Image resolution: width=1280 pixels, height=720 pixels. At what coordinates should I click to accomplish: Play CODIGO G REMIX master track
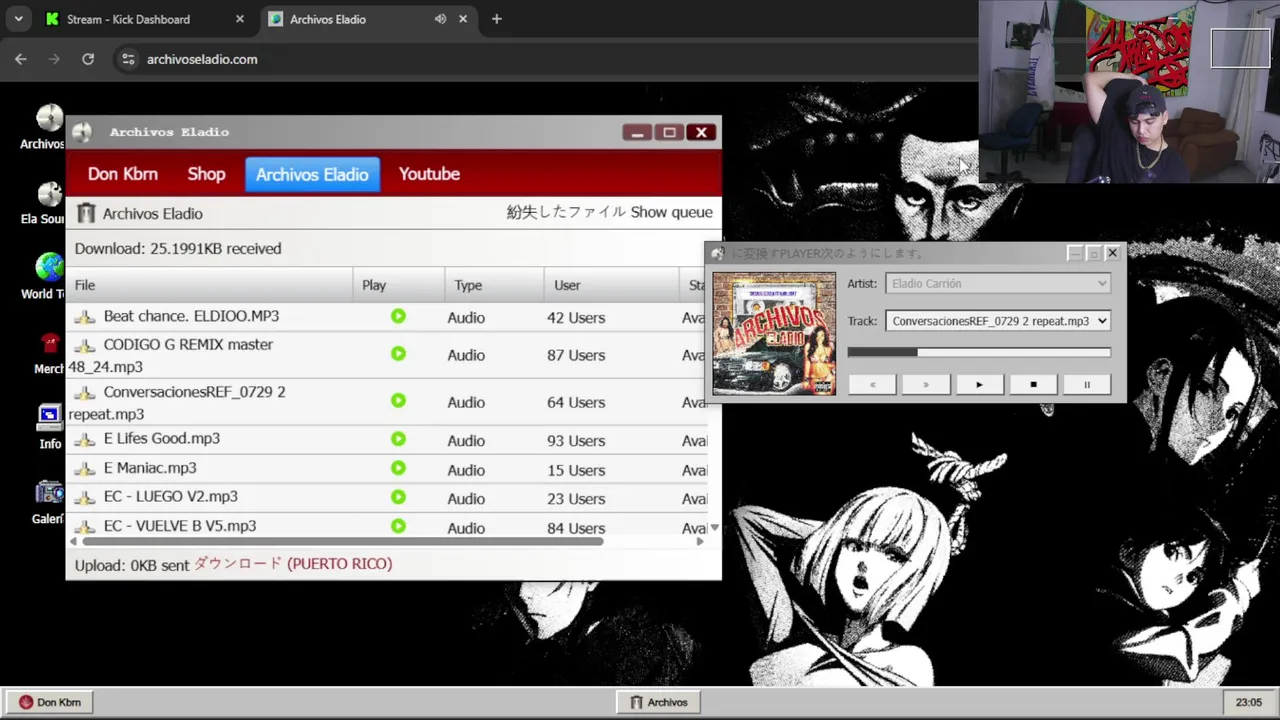398,354
